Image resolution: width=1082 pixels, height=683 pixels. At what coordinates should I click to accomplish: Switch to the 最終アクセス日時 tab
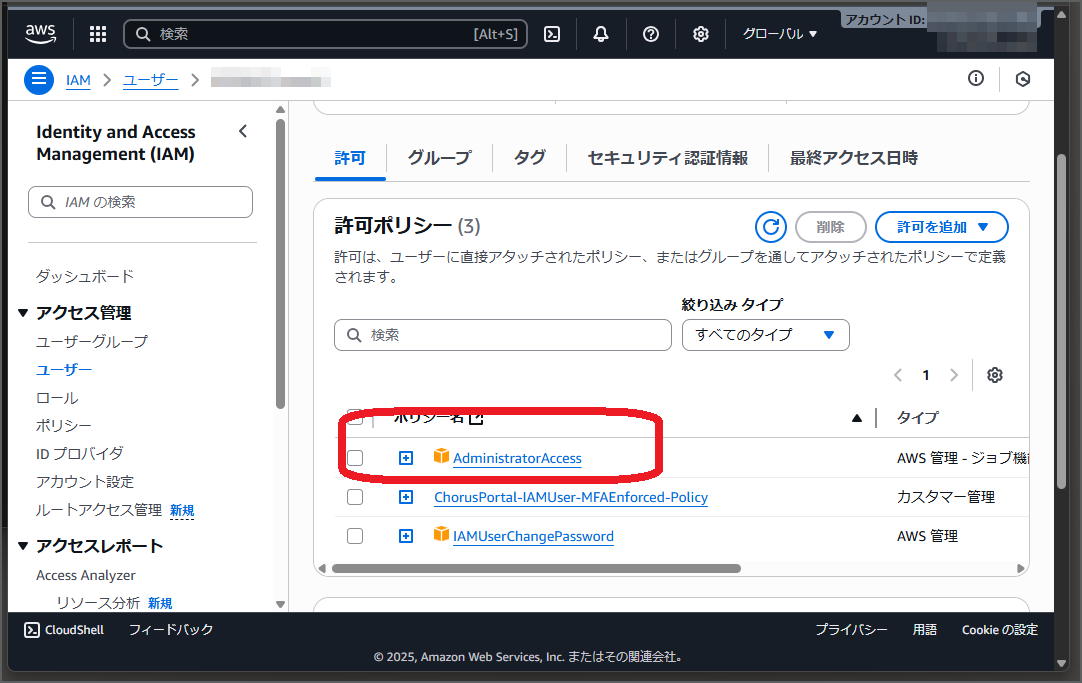coord(854,158)
